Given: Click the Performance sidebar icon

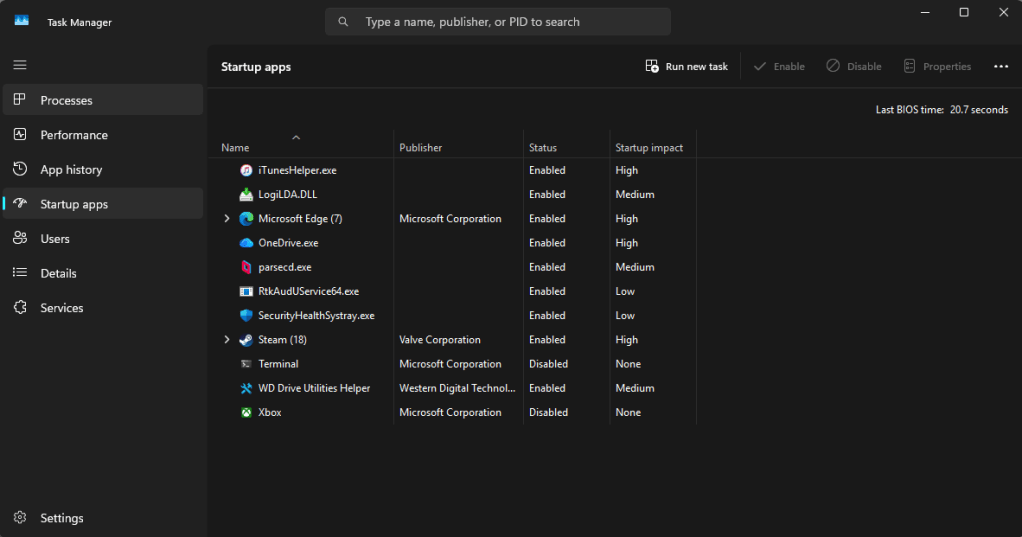Looking at the screenshot, I should point(20,134).
